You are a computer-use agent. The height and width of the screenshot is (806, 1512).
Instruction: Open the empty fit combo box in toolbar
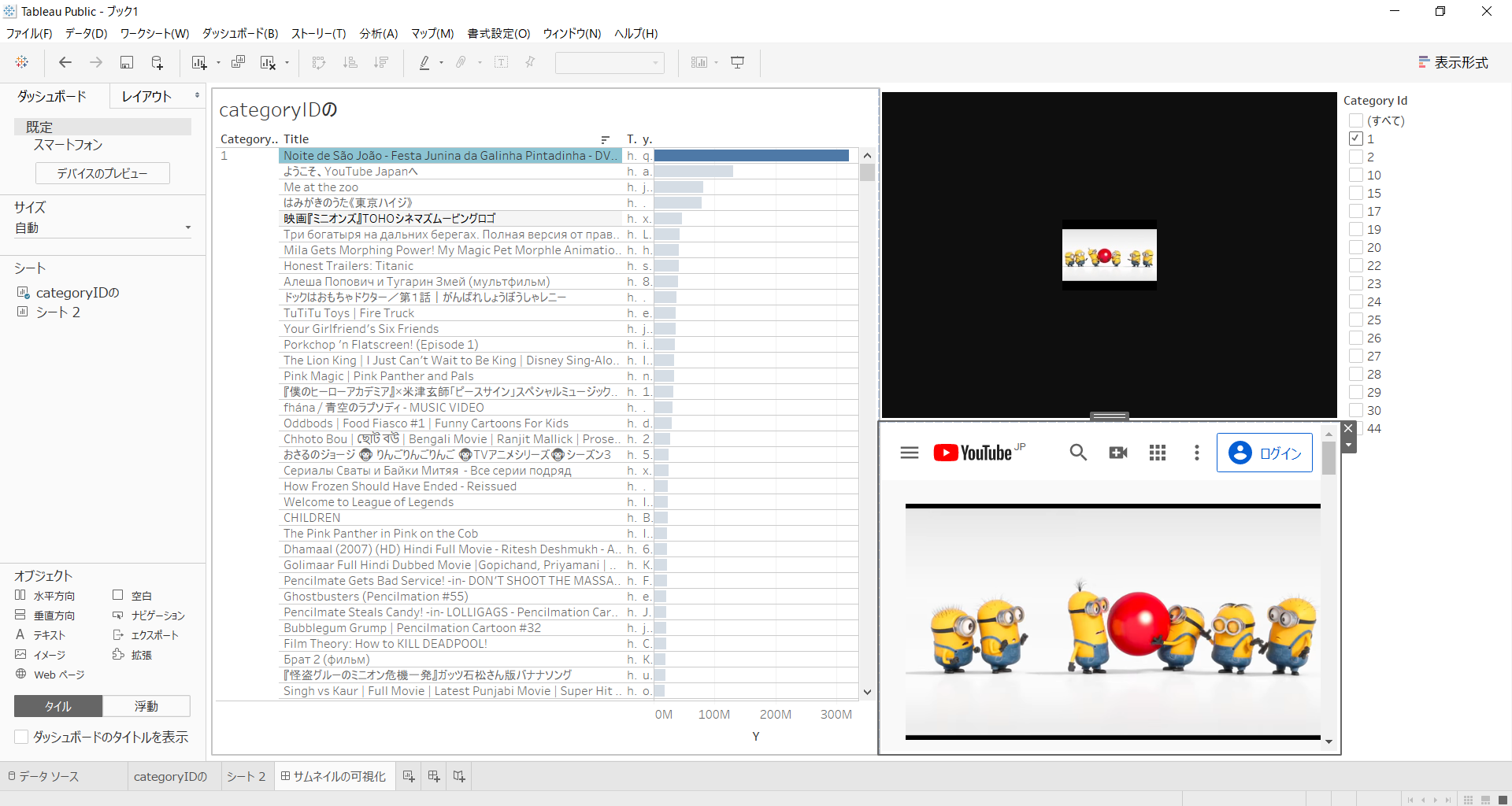(610, 62)
